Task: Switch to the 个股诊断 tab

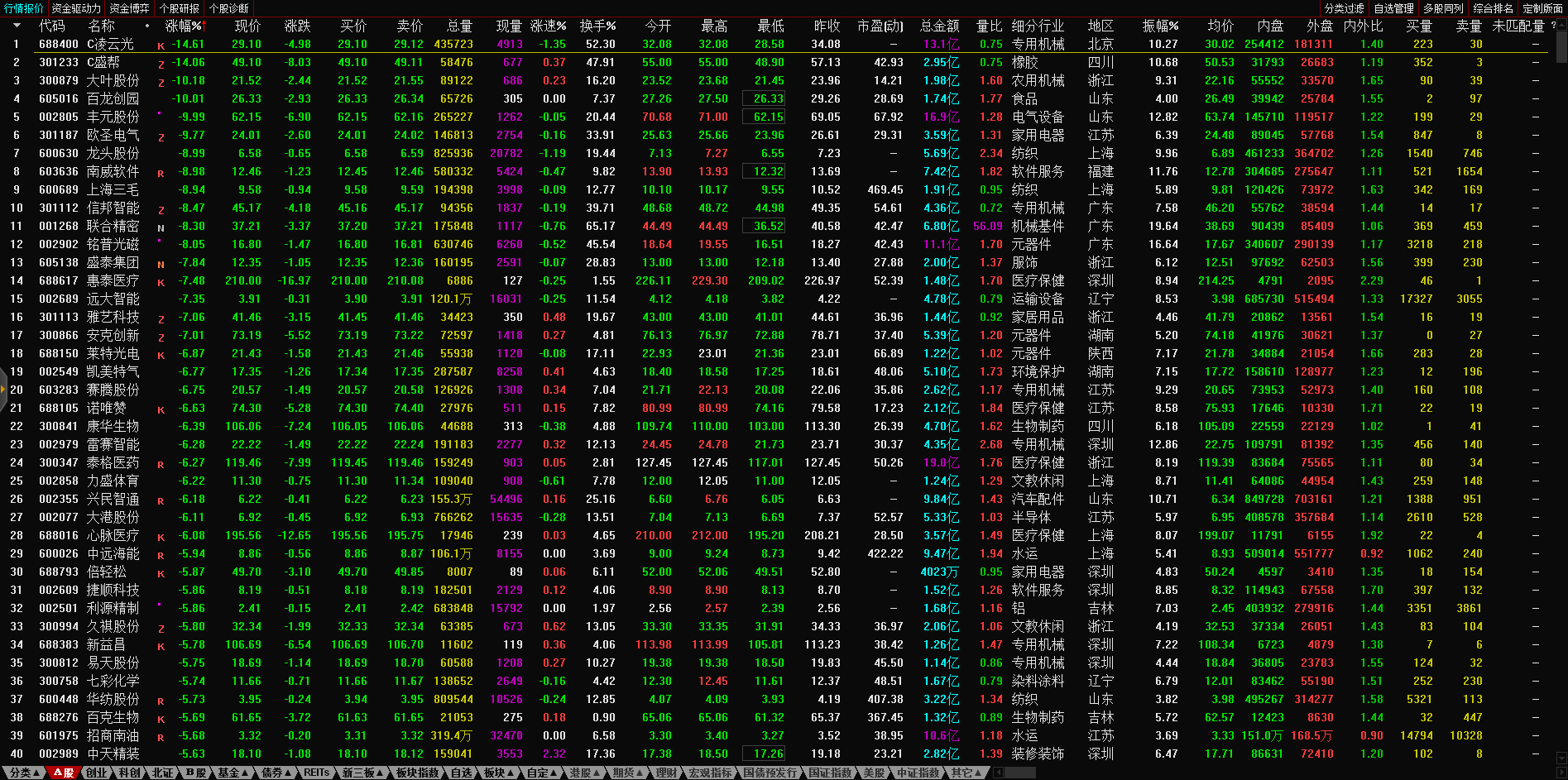Action: coord(229,8)
